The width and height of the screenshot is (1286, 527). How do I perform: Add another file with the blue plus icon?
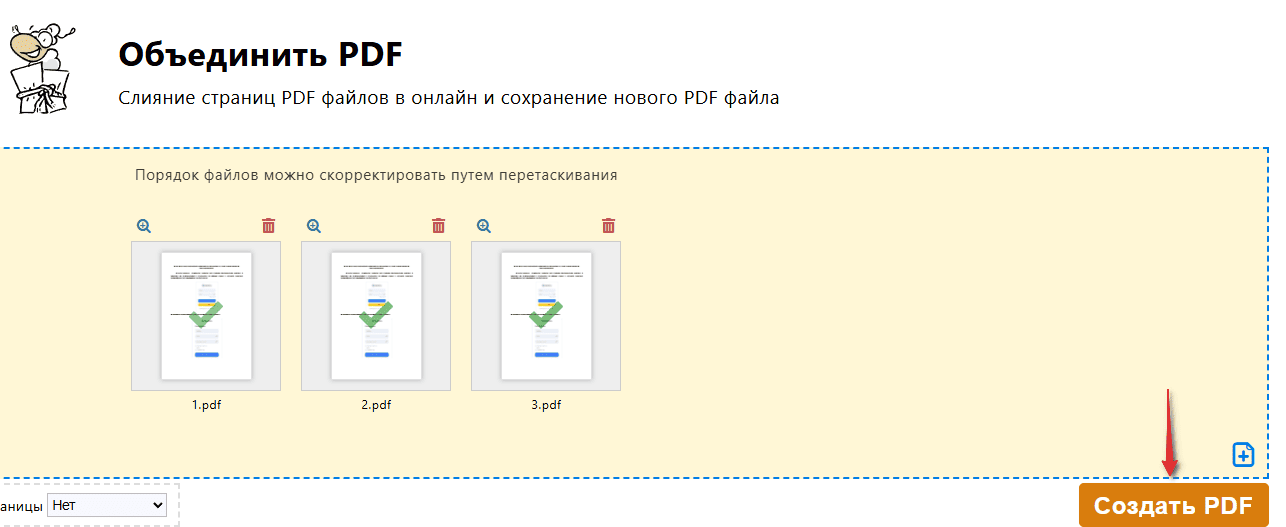pos(1242,454)
